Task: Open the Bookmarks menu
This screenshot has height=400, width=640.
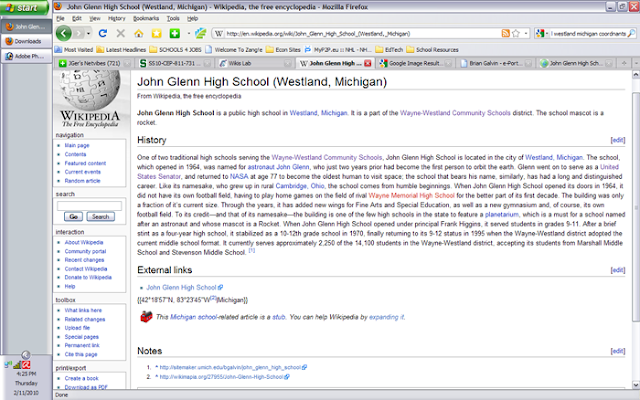Action: [146, 18]
